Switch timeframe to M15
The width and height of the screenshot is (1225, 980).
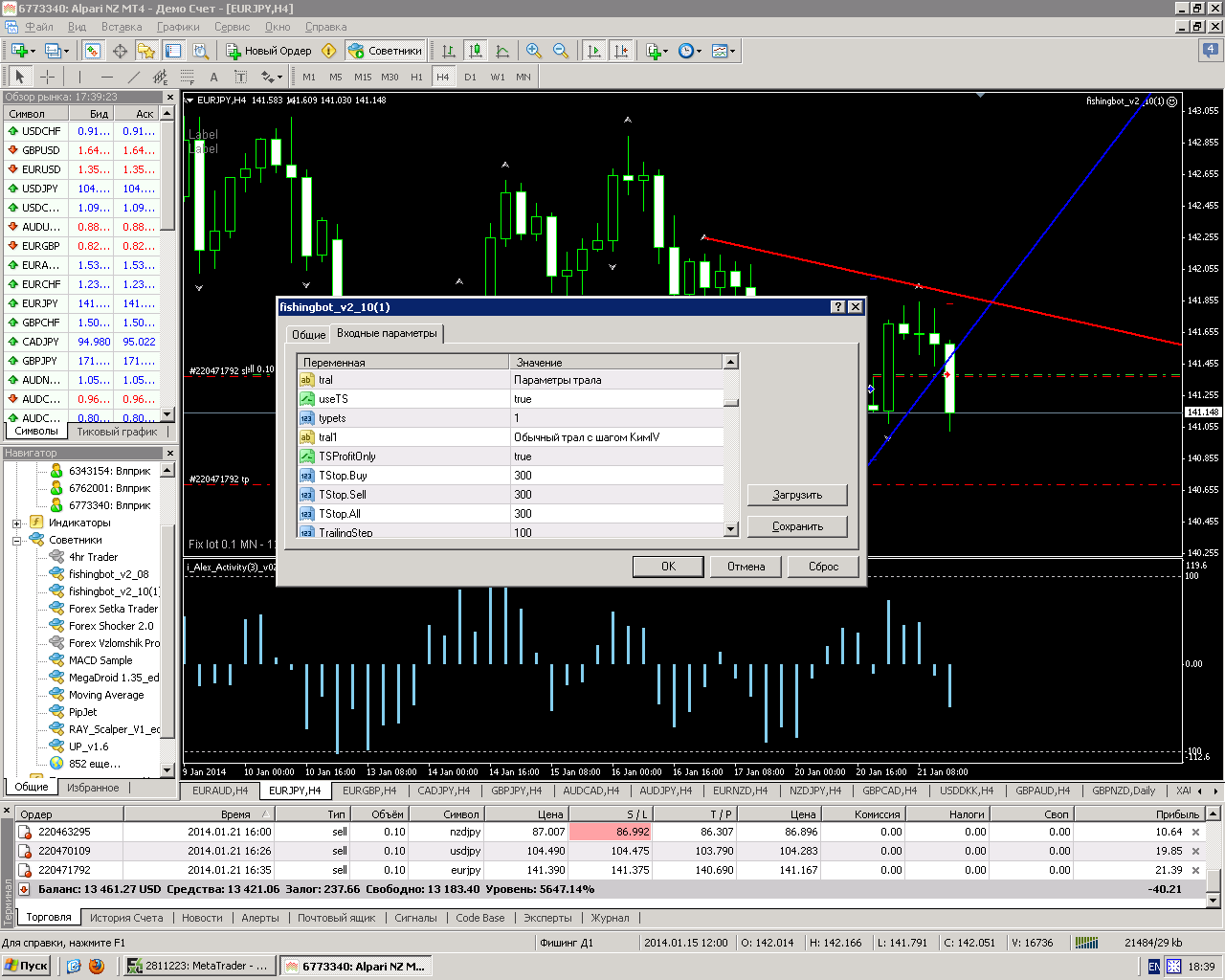point(363,77)
